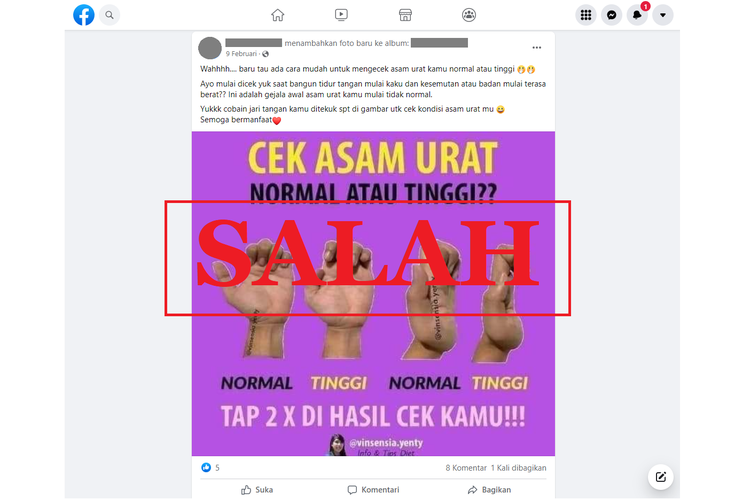
Task: Click the Komentari button
Action: [x=373, y=489]
